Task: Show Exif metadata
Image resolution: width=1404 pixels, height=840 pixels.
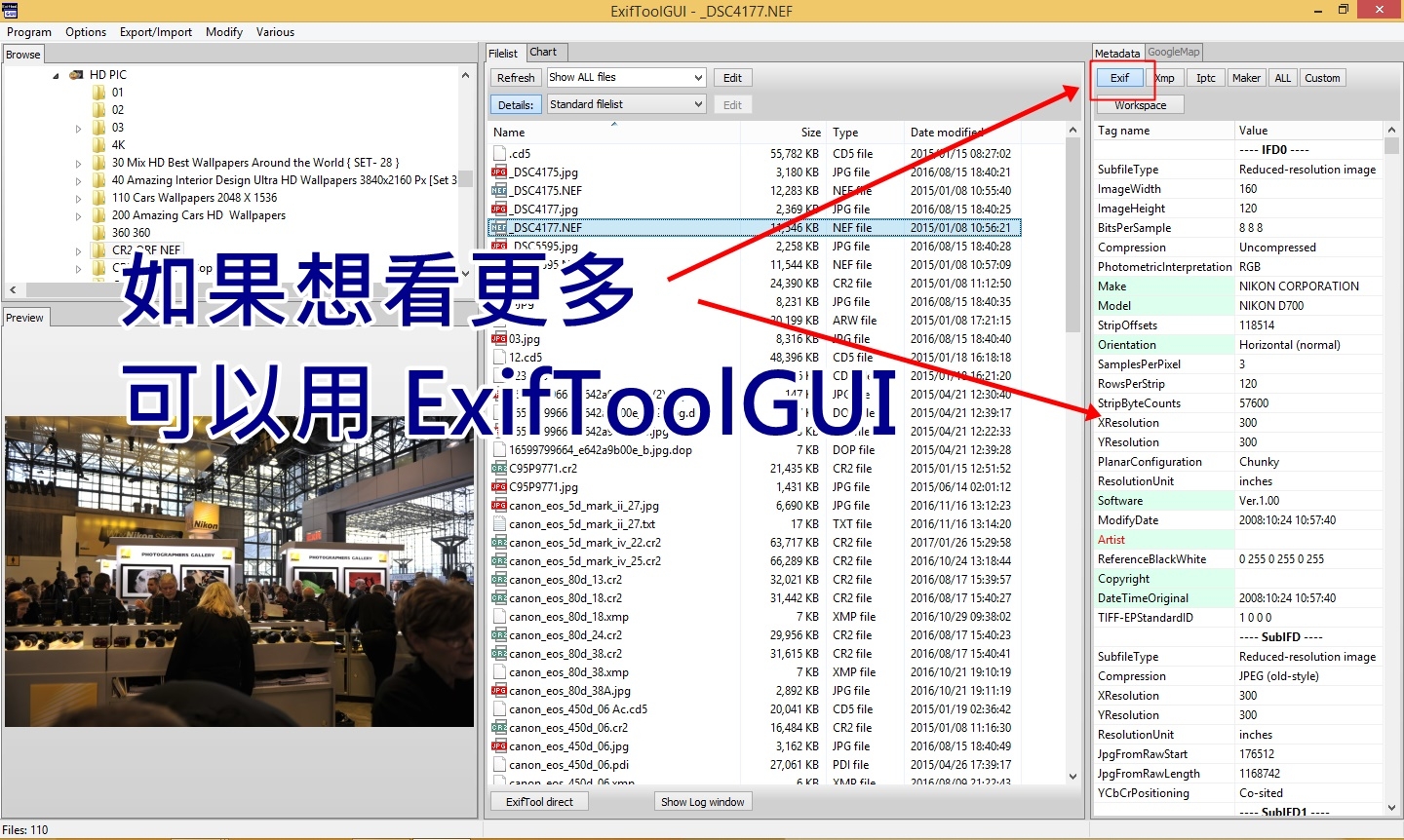Action: pos(1120,78)
